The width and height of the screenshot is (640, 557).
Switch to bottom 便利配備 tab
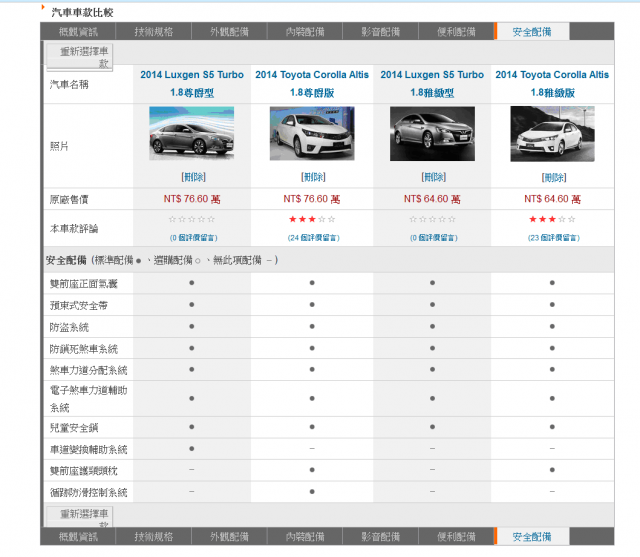pyautogui.click(x=456, y=536)
